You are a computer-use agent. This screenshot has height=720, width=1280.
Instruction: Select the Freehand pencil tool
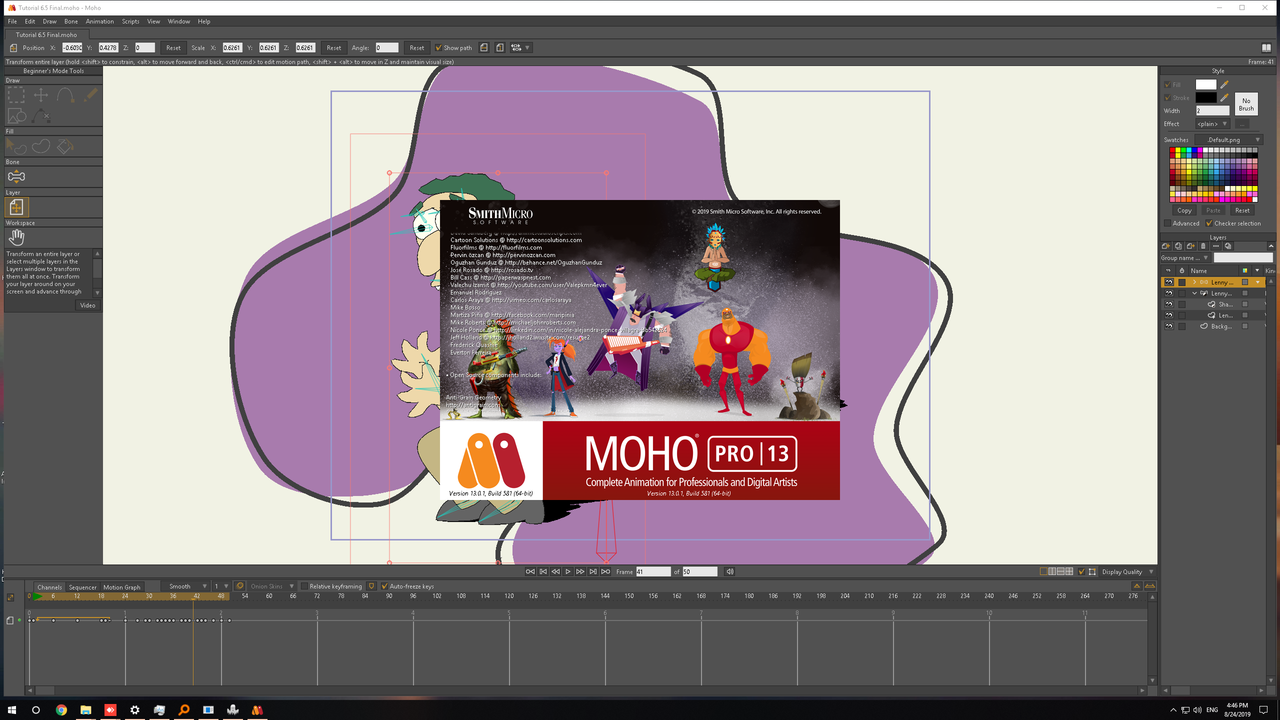click(90, 95)
